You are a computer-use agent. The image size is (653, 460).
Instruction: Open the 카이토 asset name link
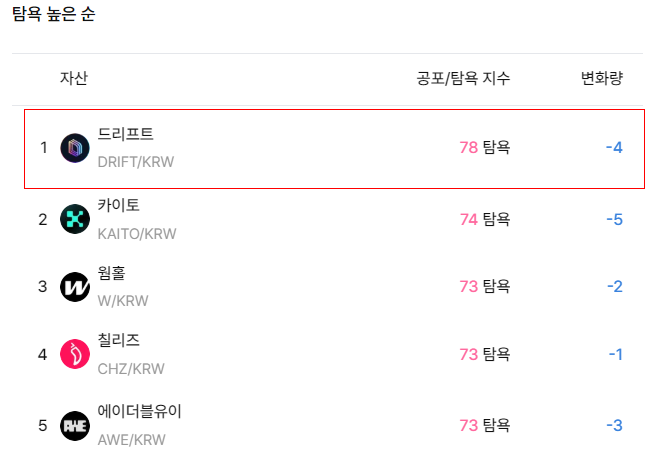click(118, 206)
